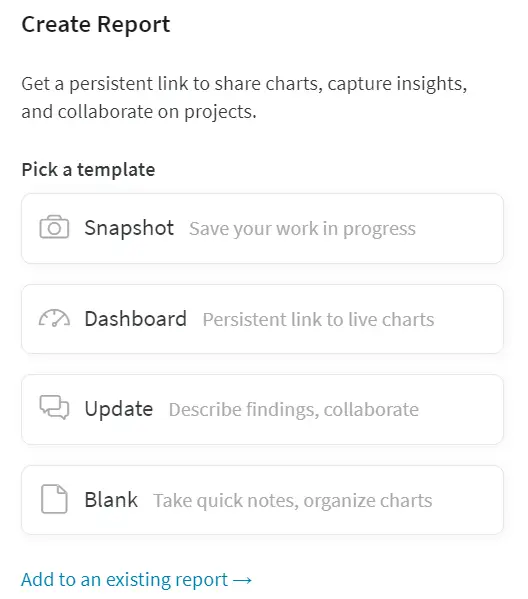The width and height of the screenshot is (528, 599).
Task: Click the 'Snapshot' title text
Action: coord(129,228)
